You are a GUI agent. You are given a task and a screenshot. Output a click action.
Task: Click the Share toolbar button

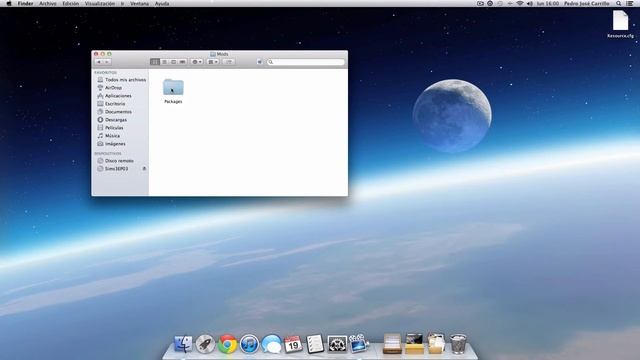[x=229, y=62]
